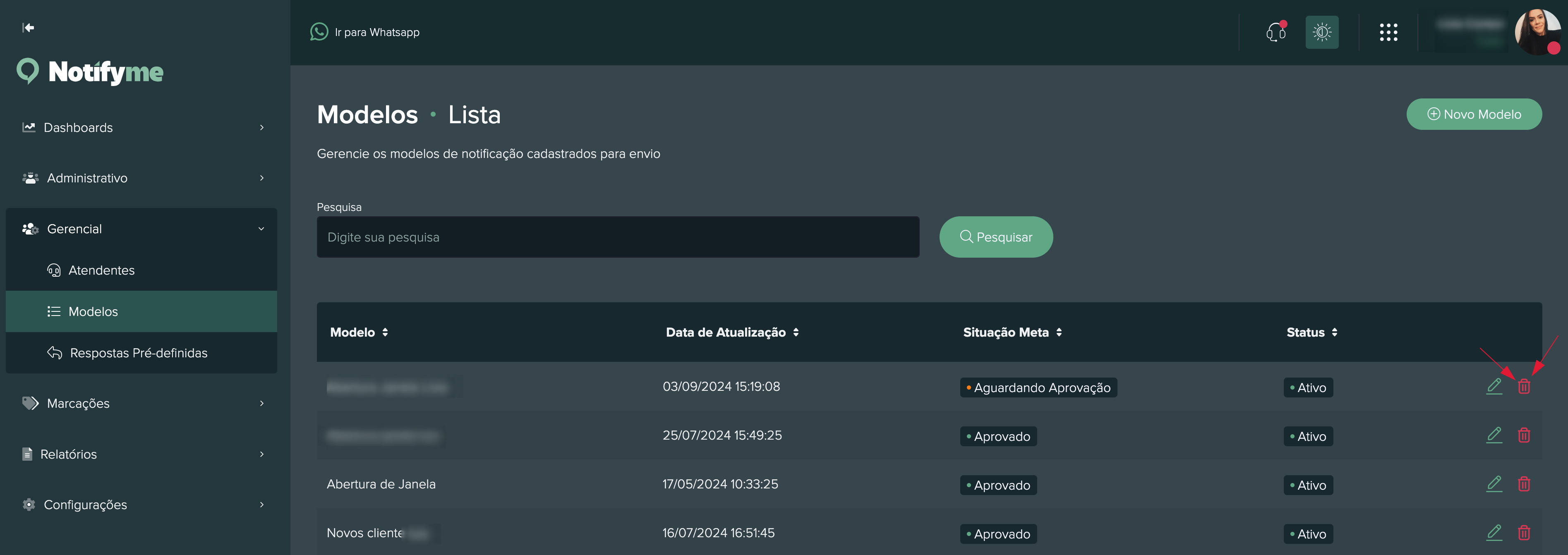1568x555 pixels.
Task: Delete the model awaiting approval
Action: (x=1524, y=386)
